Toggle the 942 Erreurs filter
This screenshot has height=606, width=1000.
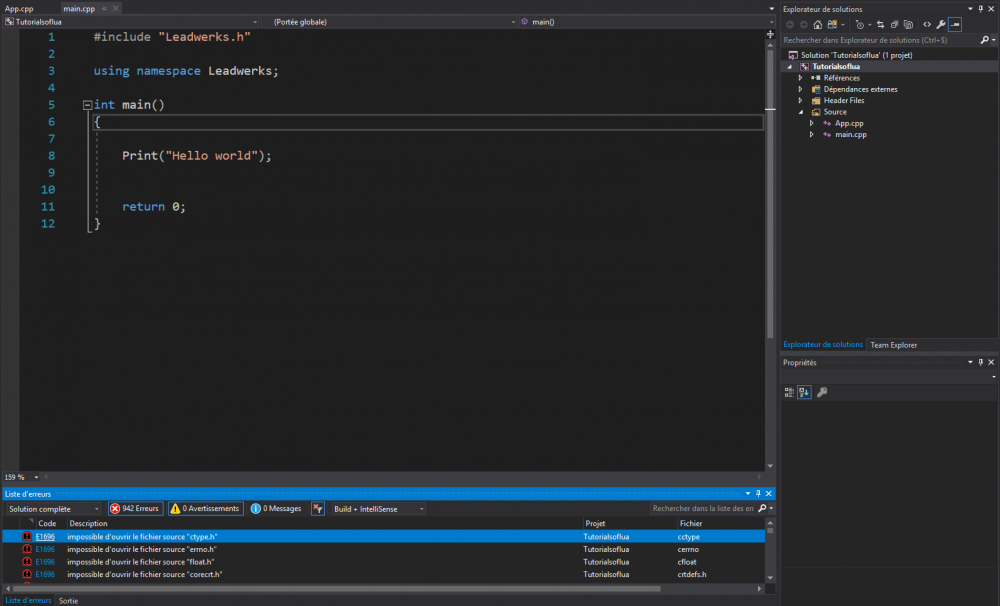click(x=135, y=509)
